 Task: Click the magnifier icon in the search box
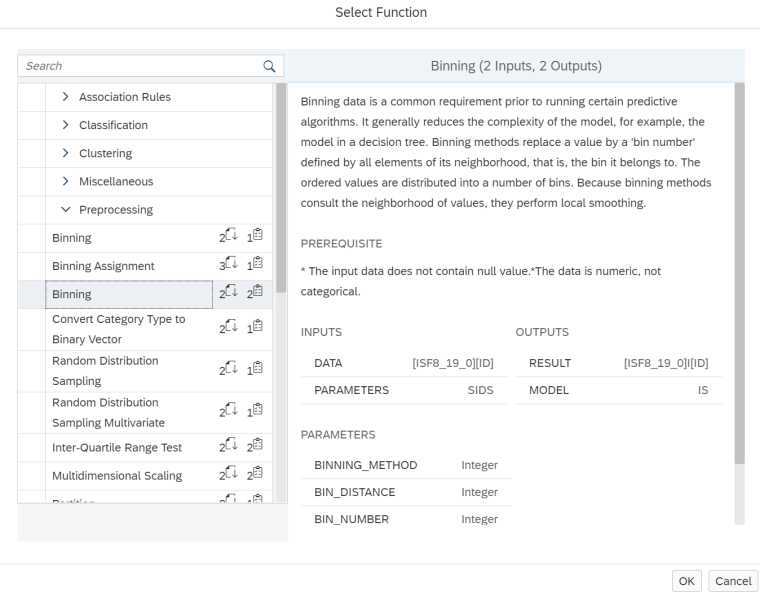pos(268,66)
